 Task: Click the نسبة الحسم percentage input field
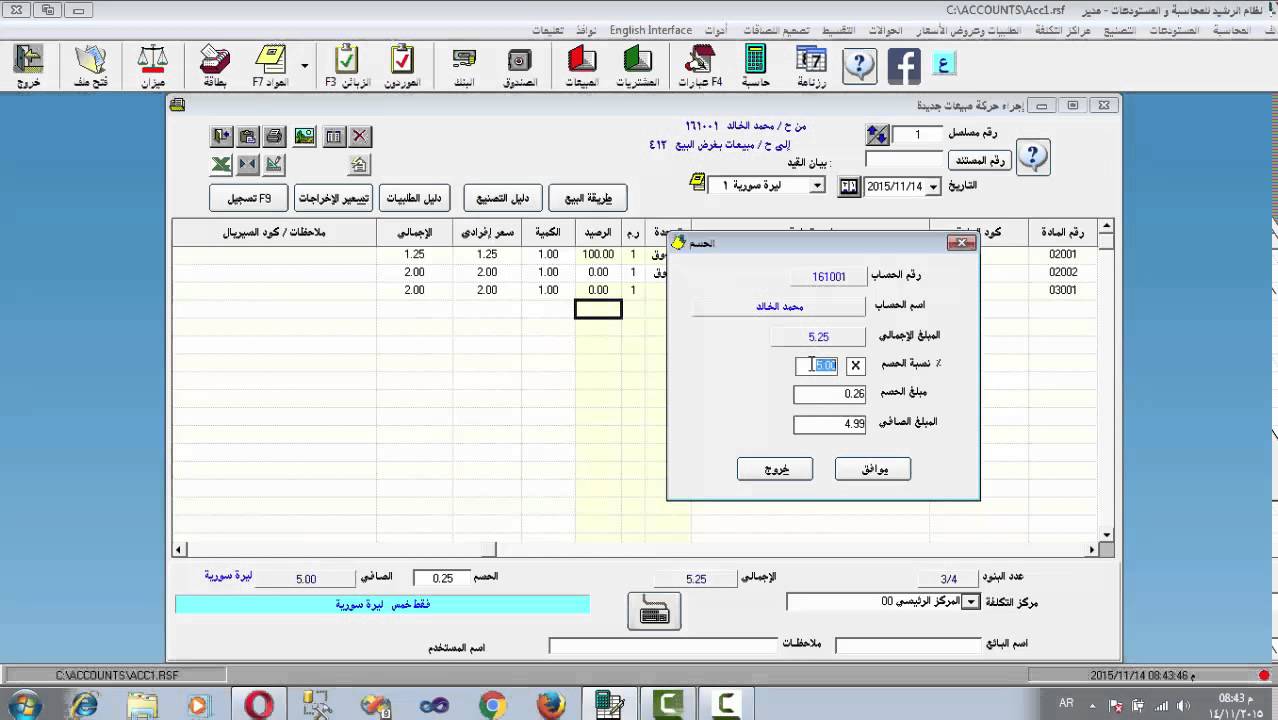coord(817,366)
